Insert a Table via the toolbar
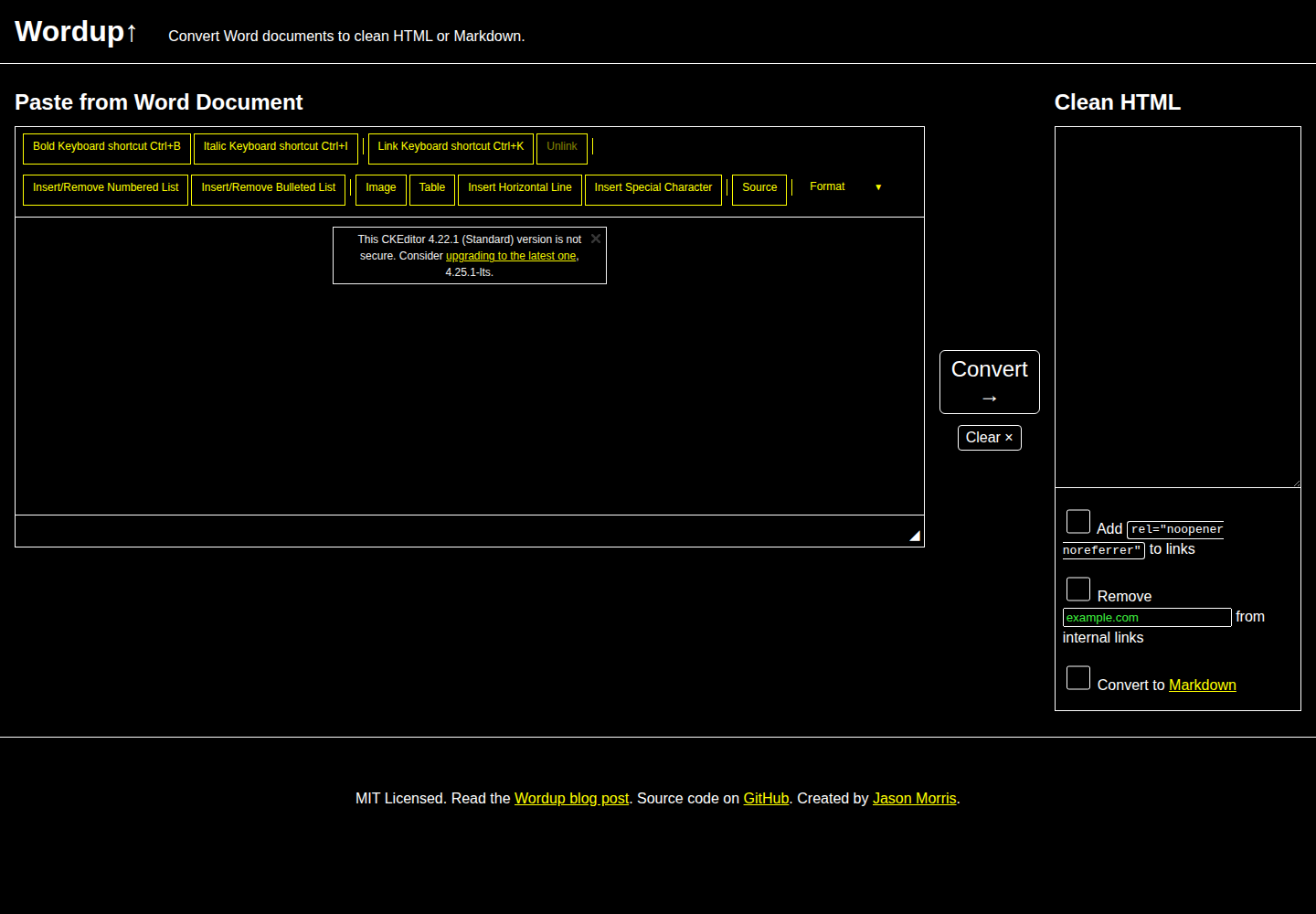Image resolution: width=1316 pixels, height=914 pixels. click(x=431, y=188)
